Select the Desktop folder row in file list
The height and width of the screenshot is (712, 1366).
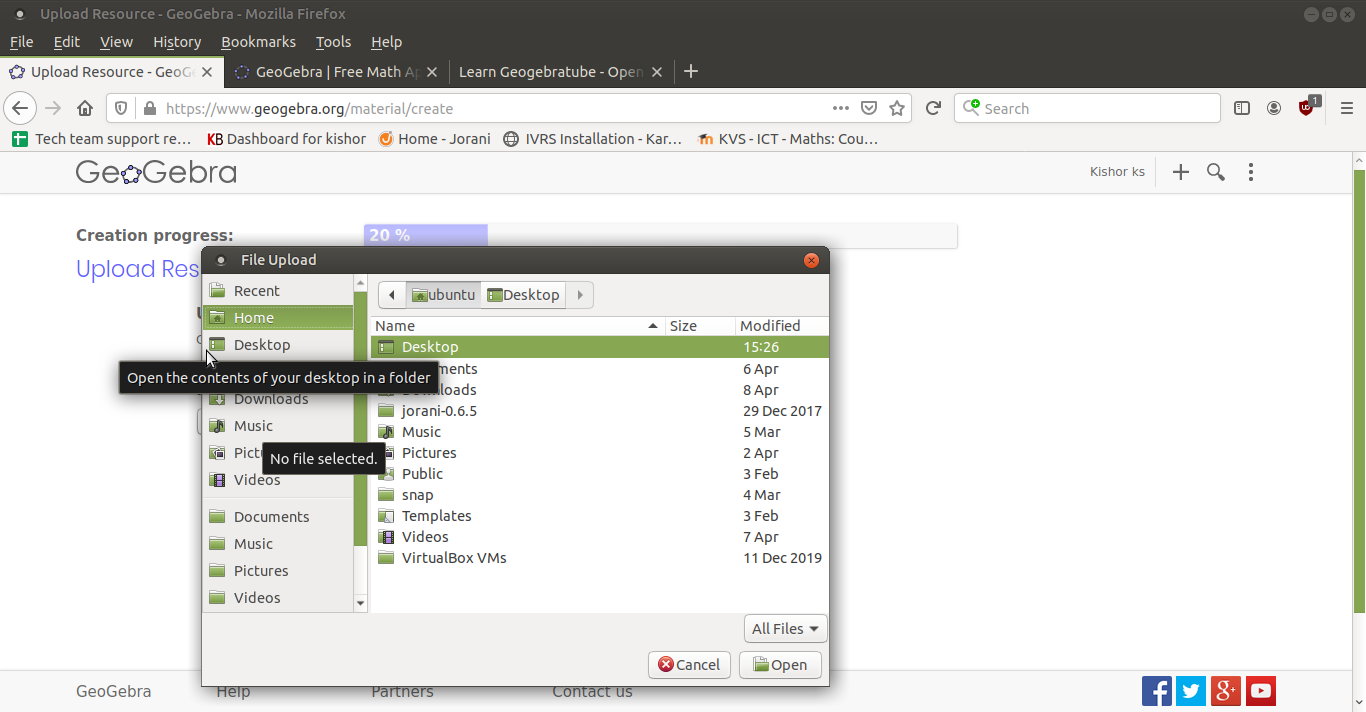(x=600, y=347)
